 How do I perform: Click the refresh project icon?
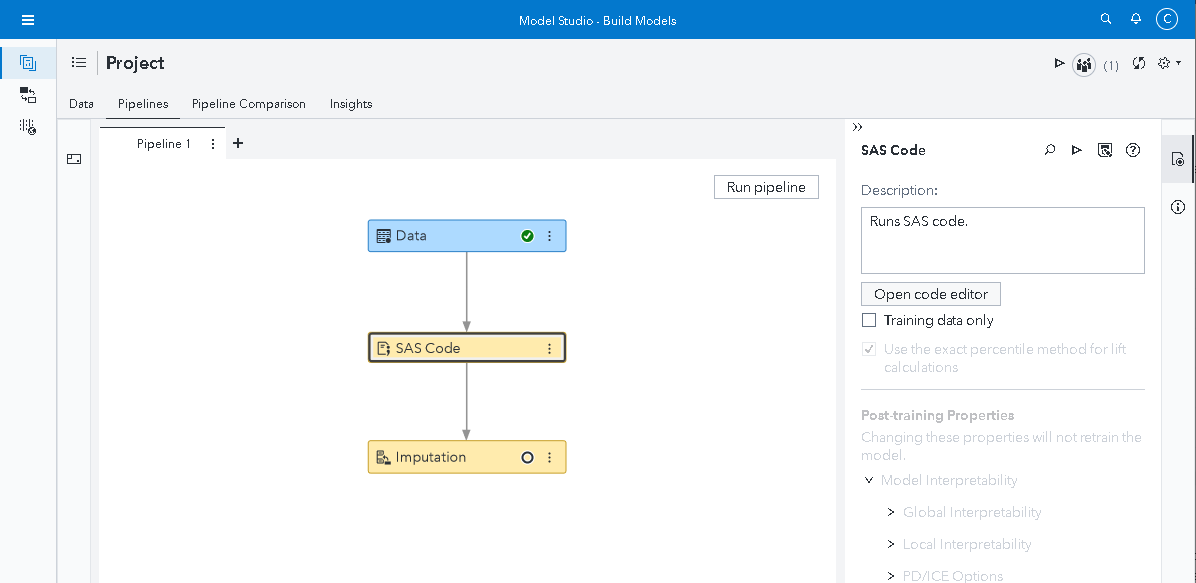pyautogui.click(x=1138, y=63)
